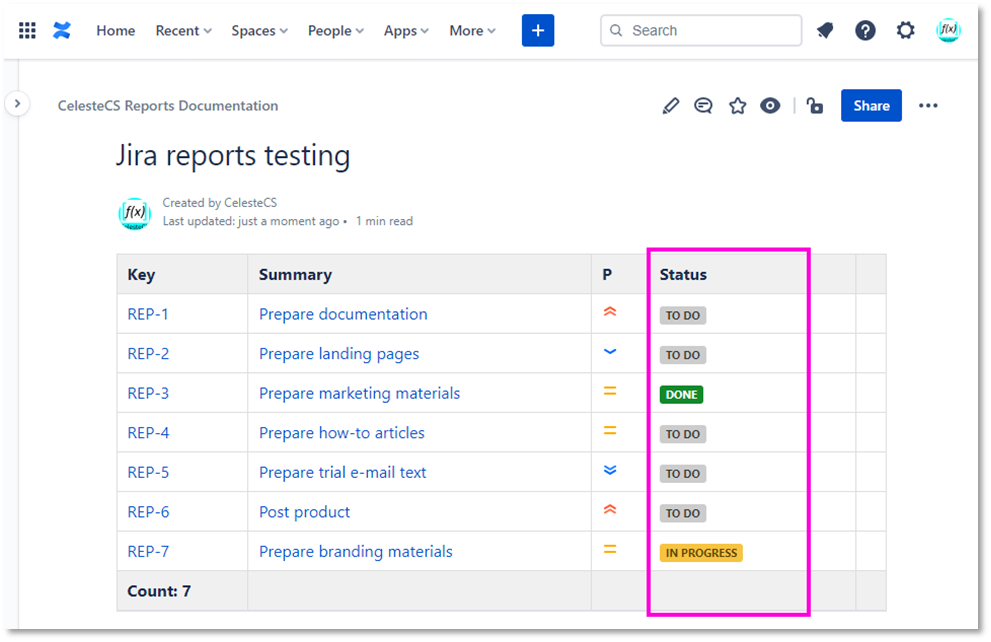Click the Share button

(x=871, y=106)
